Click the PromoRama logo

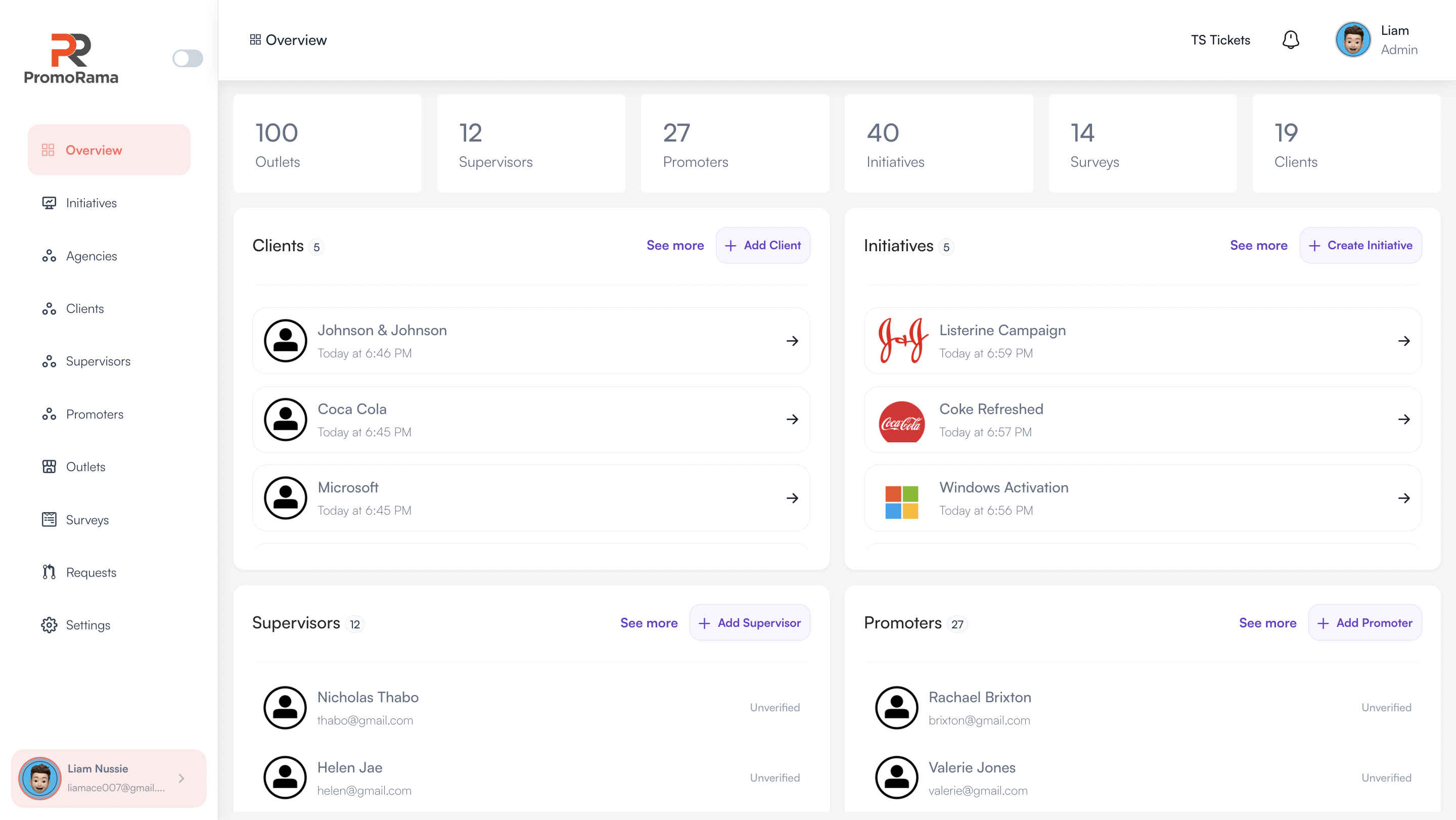[x=71, y=59]
